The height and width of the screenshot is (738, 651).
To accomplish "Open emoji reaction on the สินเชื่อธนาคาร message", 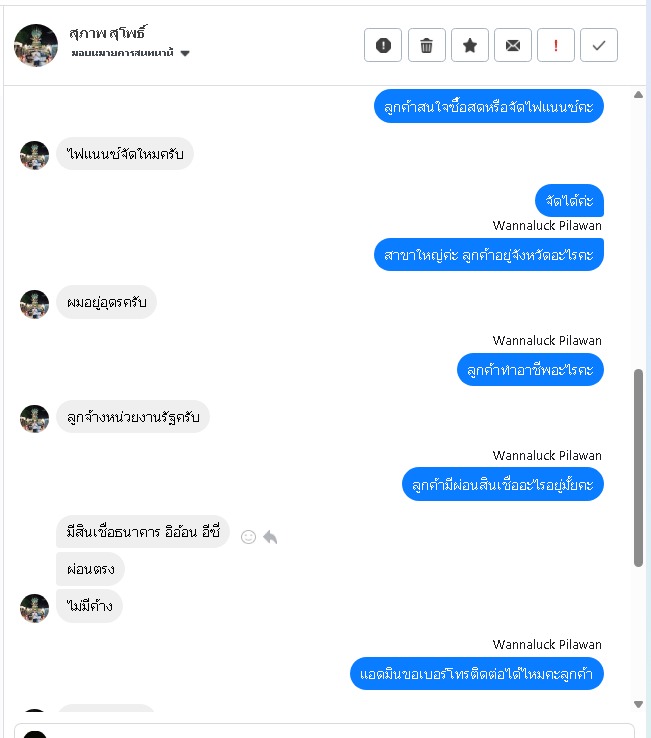I will [x=248, y=537].
